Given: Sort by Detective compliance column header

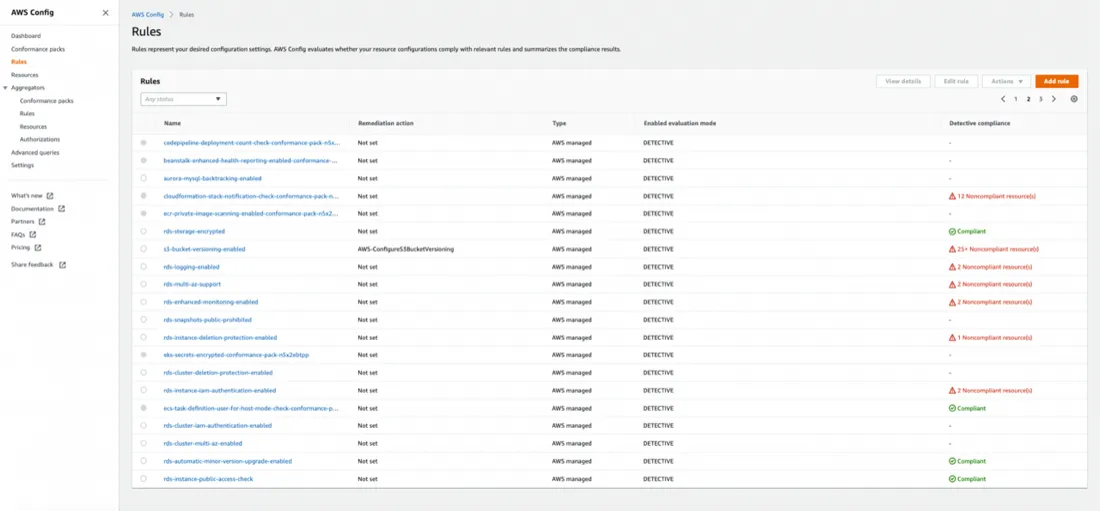Looking at the screenshot, I should [x=979, y=123].
